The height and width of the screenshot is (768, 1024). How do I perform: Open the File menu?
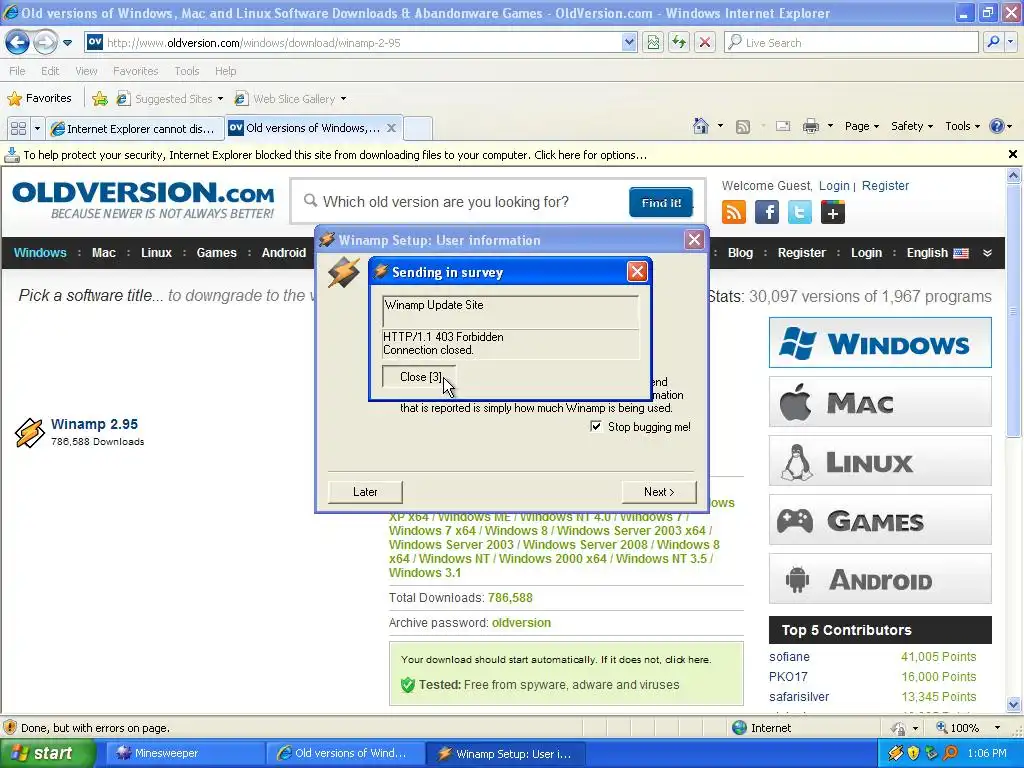(x=18, y=71)
